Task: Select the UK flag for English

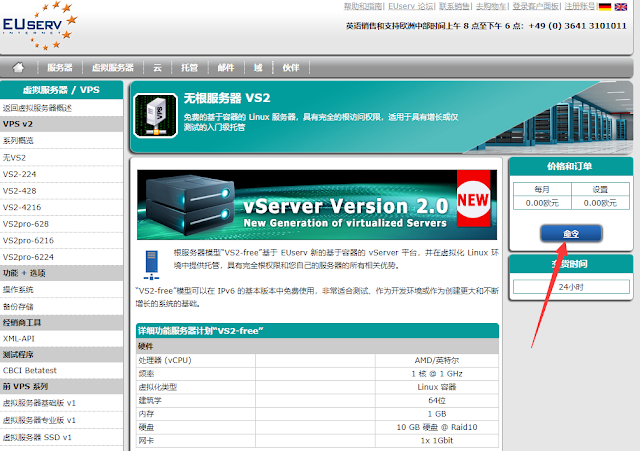Action: pos(621,6)
